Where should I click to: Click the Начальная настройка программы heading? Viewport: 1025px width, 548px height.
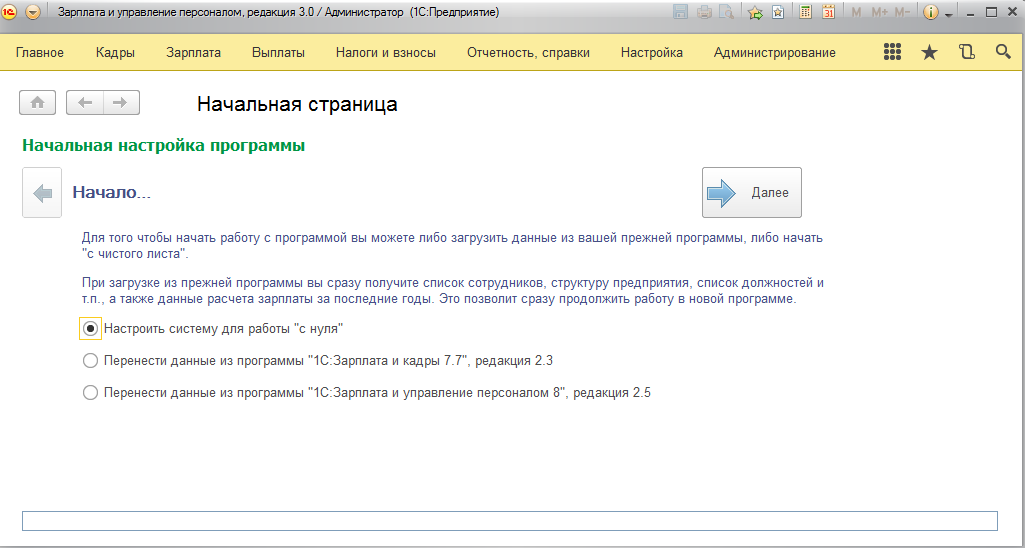click(x=163, y=145)
